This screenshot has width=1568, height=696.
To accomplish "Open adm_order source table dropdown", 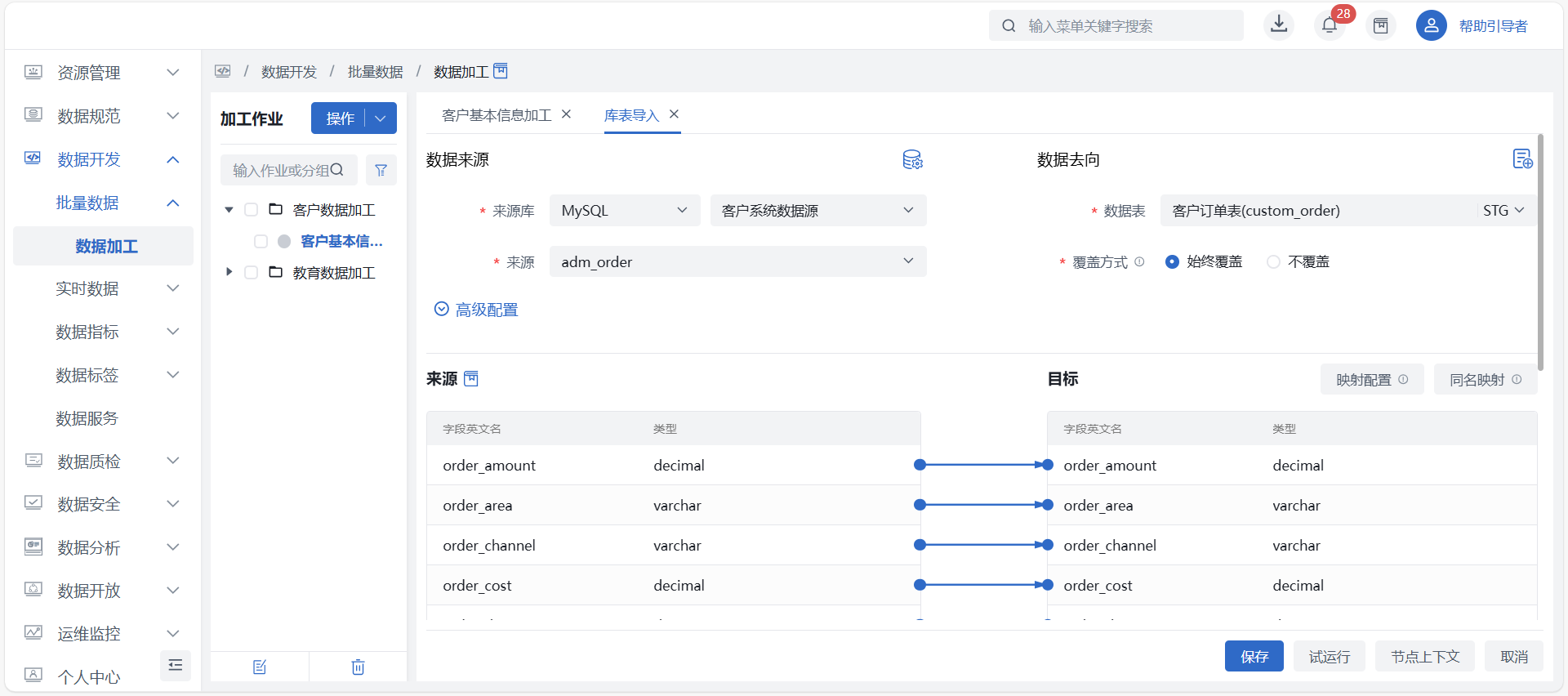I will pos(738,261).
